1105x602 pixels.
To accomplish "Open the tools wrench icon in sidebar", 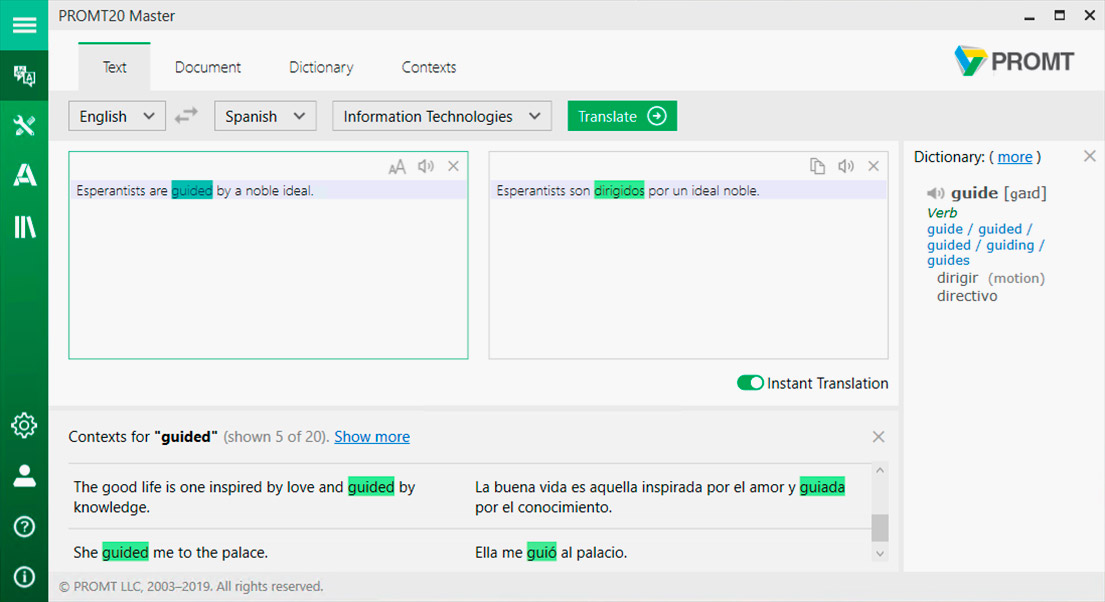I will [x=24, y=125].
